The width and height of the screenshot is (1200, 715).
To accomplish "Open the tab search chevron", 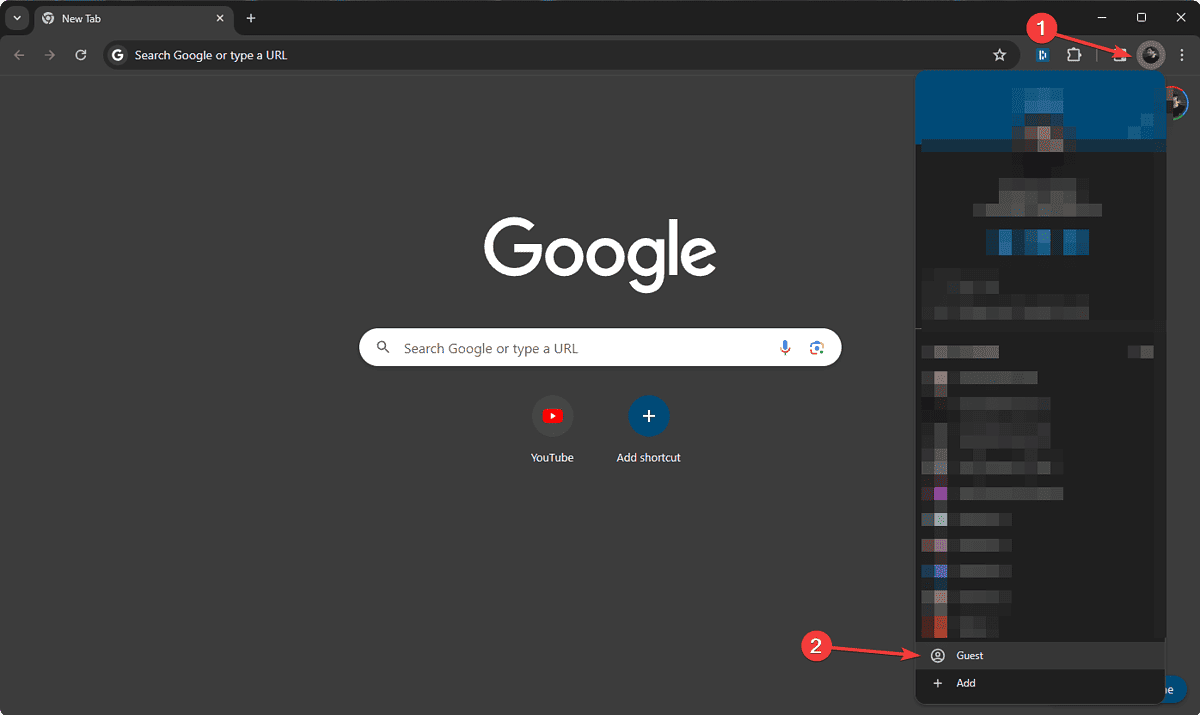I will tap(15, 18).
